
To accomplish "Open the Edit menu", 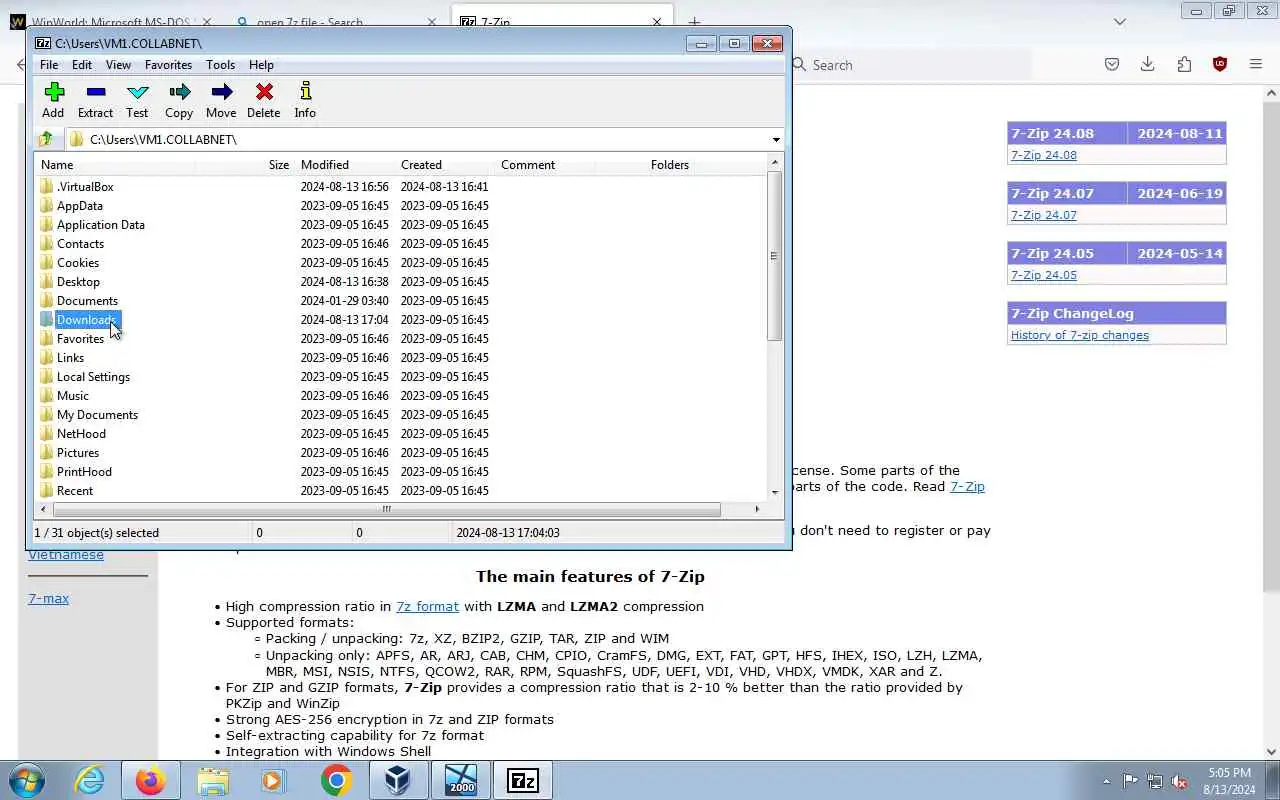I will tap(82, 65).
